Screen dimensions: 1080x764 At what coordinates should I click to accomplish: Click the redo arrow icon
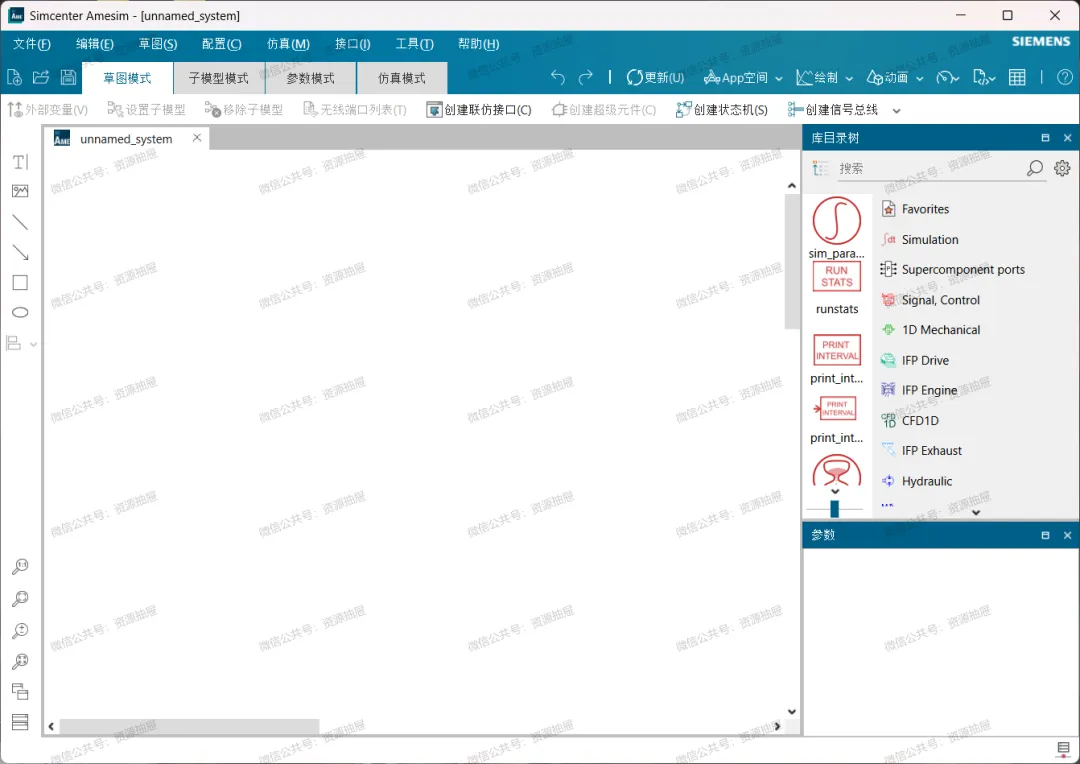[585, 78]
